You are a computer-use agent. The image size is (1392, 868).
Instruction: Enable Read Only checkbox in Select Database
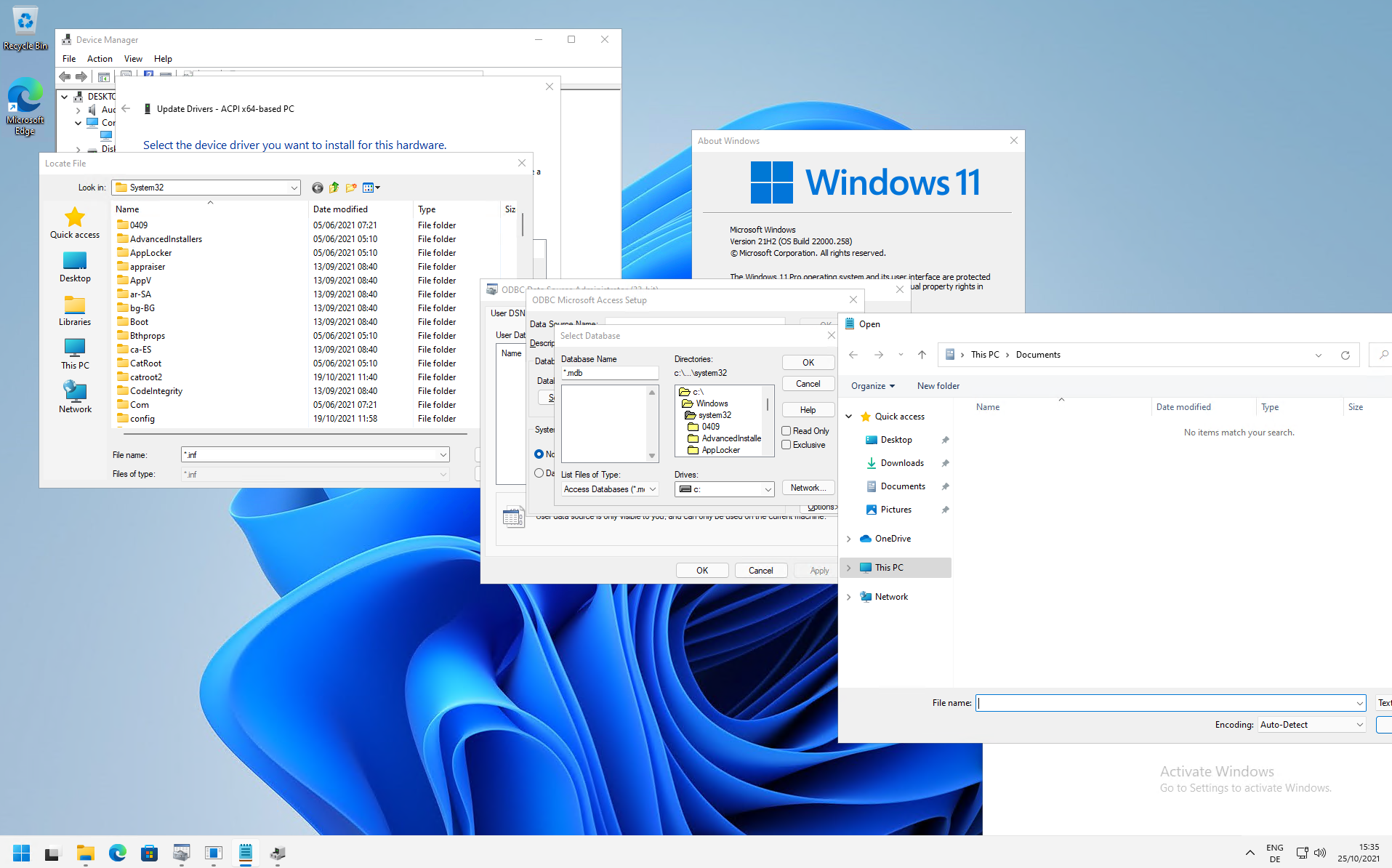pyautogui.click(x=786, y=431)
